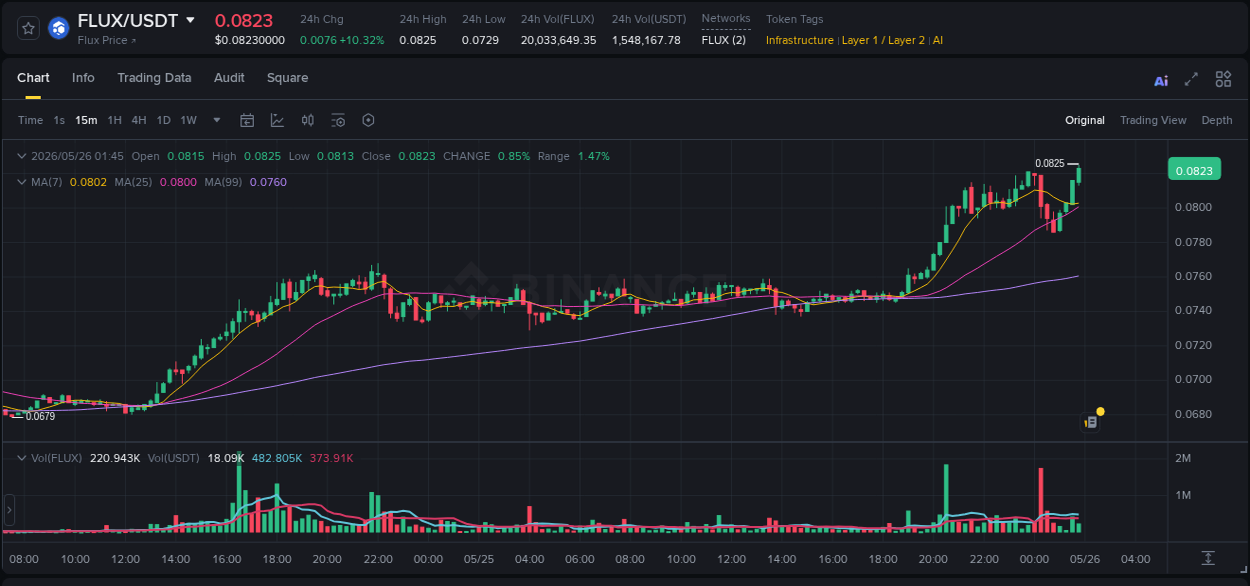Click the CHANGE 0.85% value
Viewport: 1250px width, 586px height.
pyautogui.click(x=514, y=156)
